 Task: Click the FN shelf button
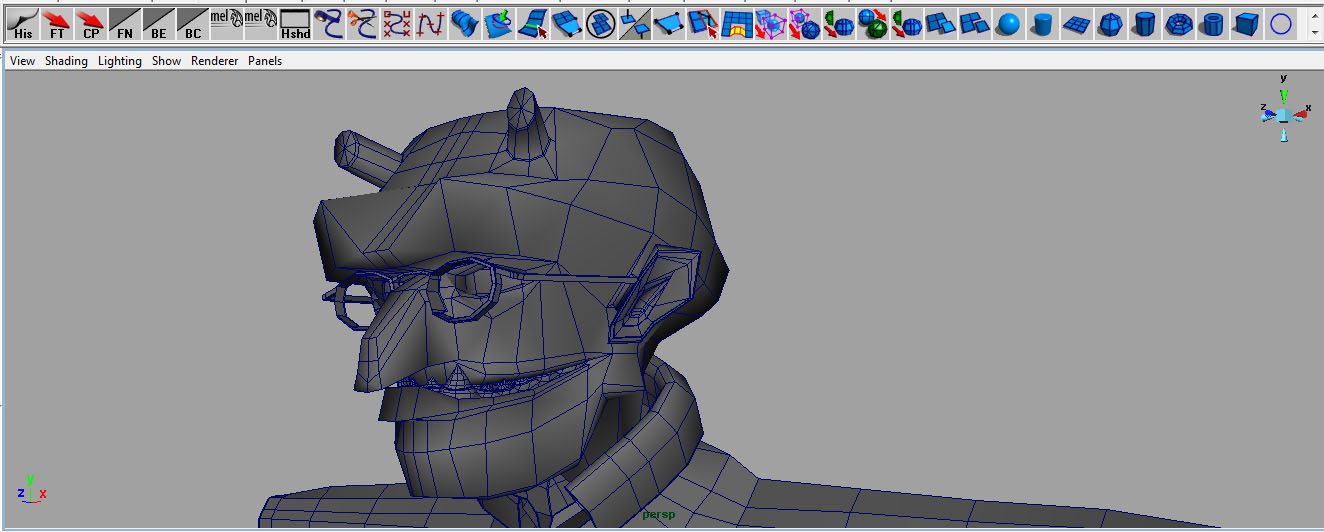[125, 23]
